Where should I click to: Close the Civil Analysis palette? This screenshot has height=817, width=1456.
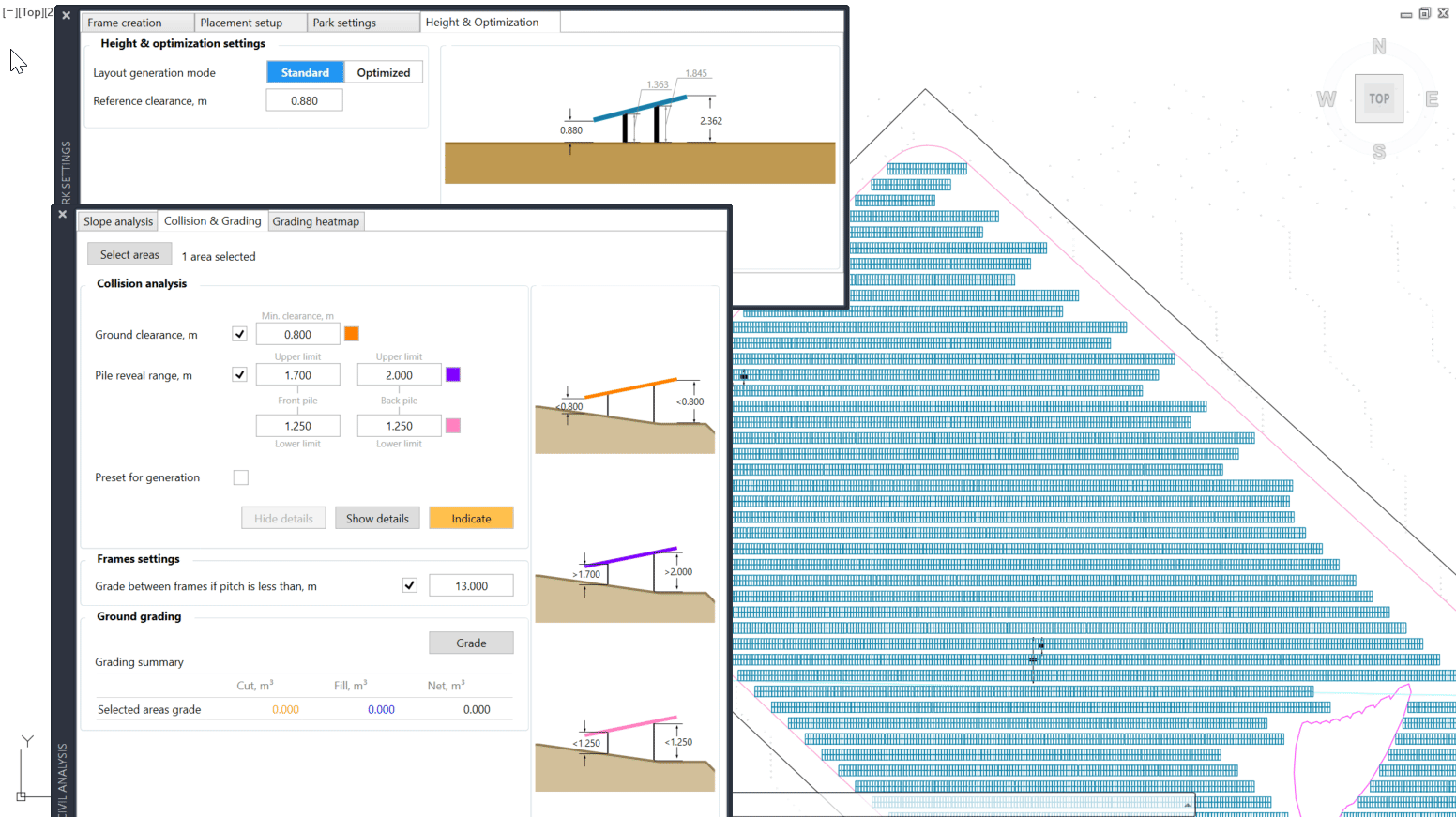[63, 214]
